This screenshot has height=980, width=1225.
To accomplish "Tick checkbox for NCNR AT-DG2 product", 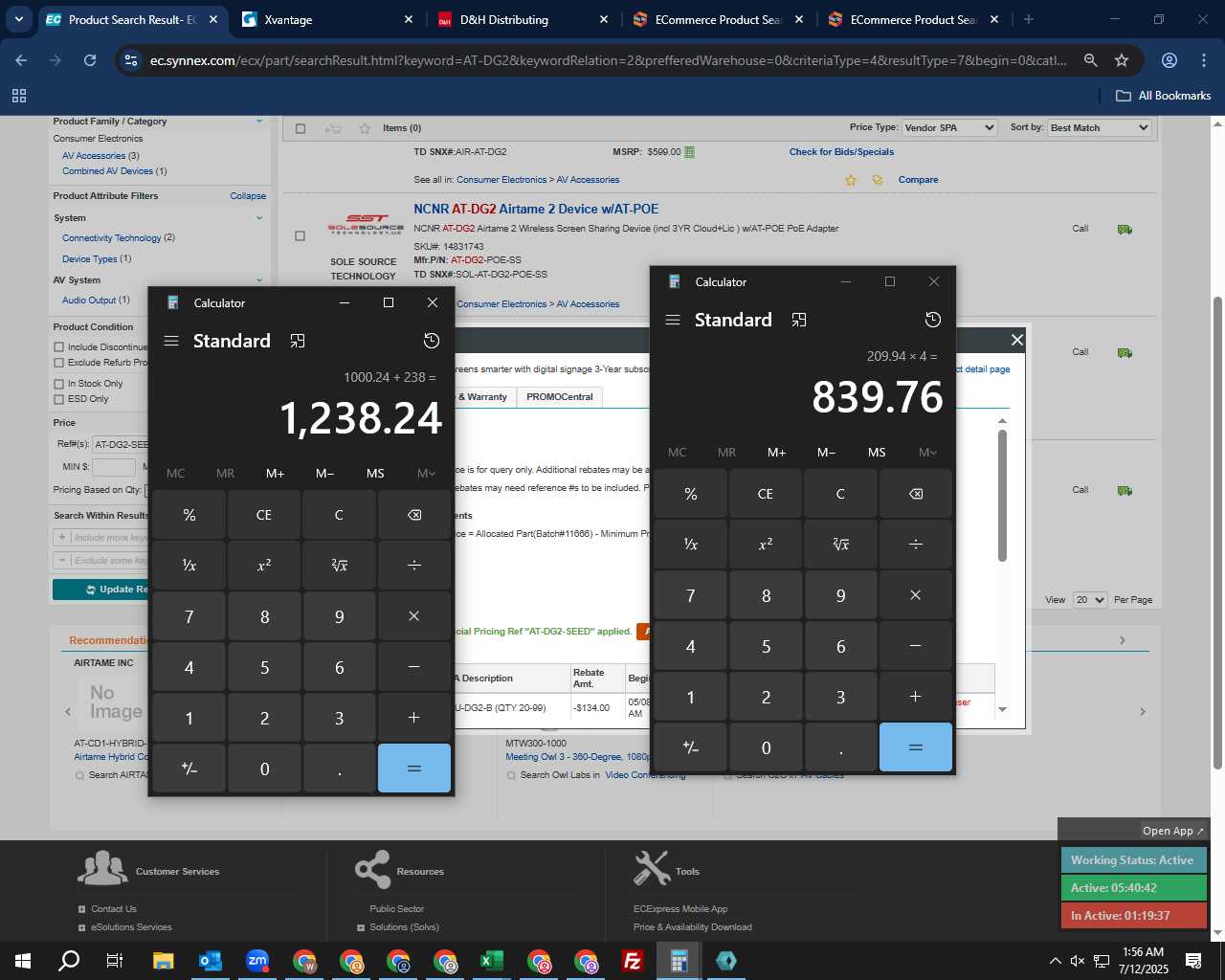I will (301, 235).
